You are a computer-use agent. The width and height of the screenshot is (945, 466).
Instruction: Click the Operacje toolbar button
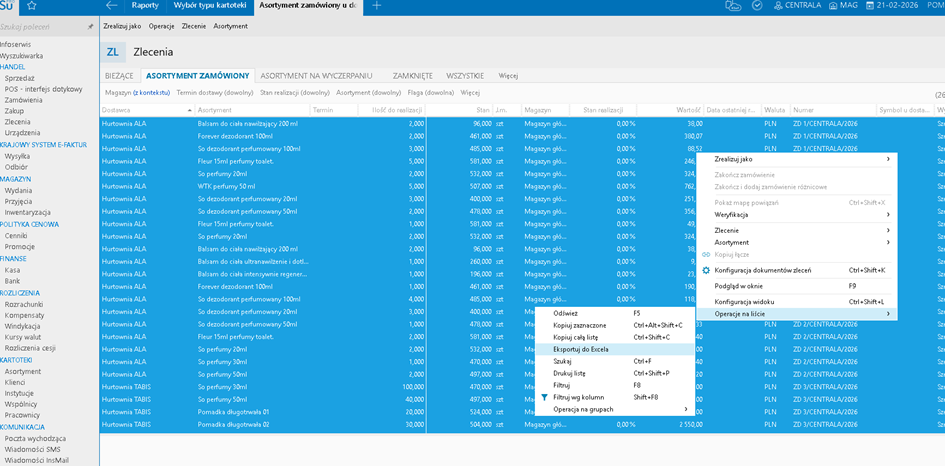point(161,26)
